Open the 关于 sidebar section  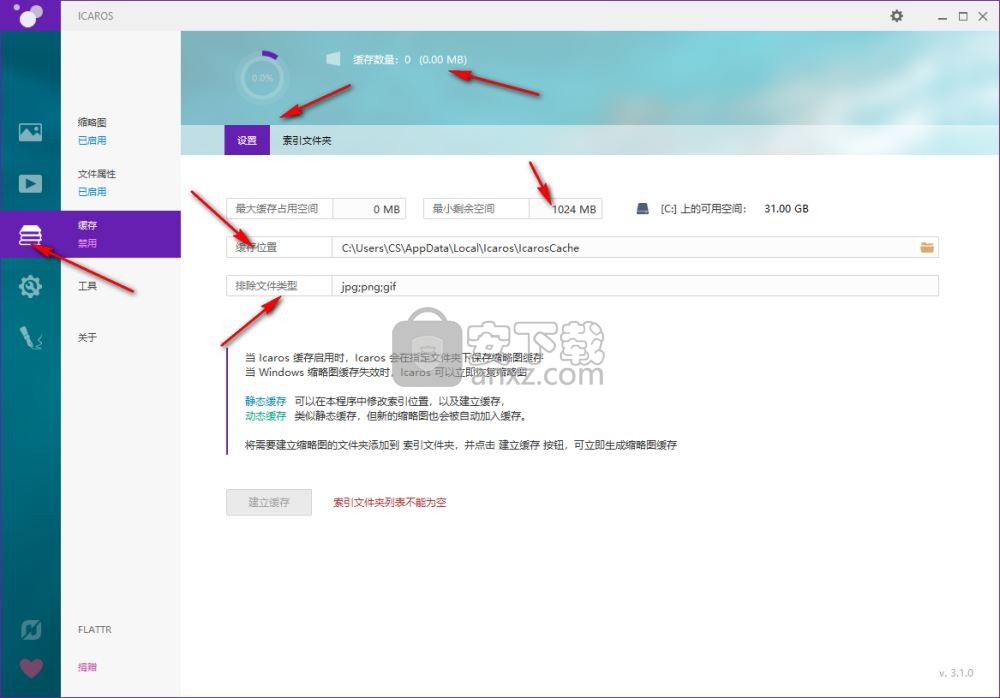coord(87,338)
